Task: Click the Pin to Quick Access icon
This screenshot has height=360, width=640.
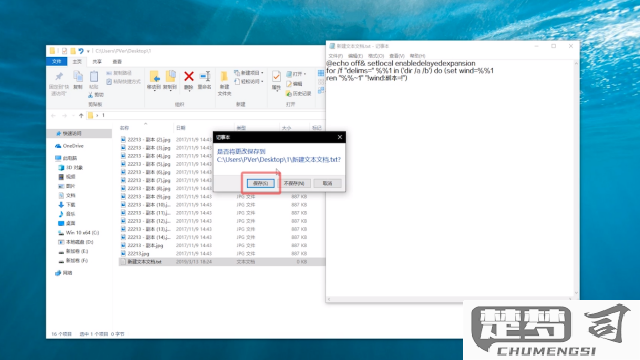Action: (x=59, y=76)
